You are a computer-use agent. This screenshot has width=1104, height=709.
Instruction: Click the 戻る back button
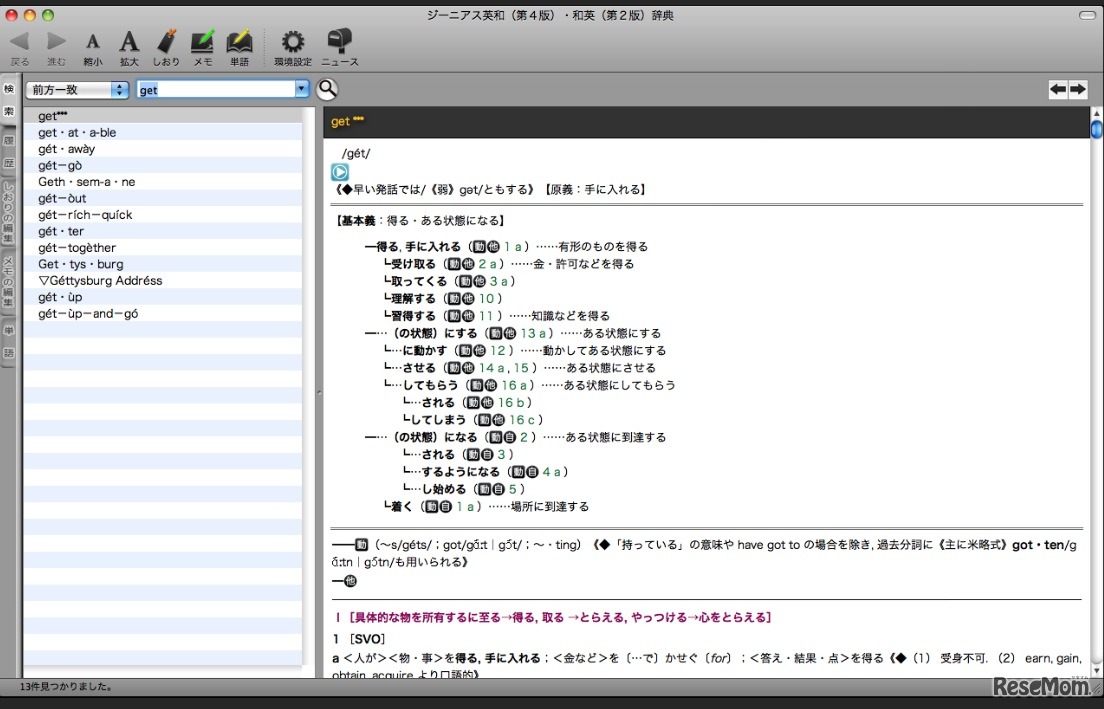coord(19,42)
